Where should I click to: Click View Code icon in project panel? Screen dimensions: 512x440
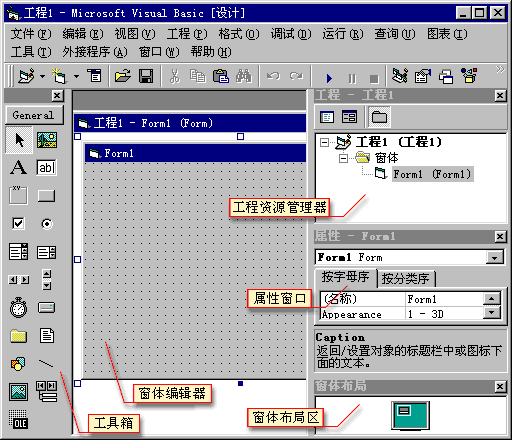pos(327,117)
